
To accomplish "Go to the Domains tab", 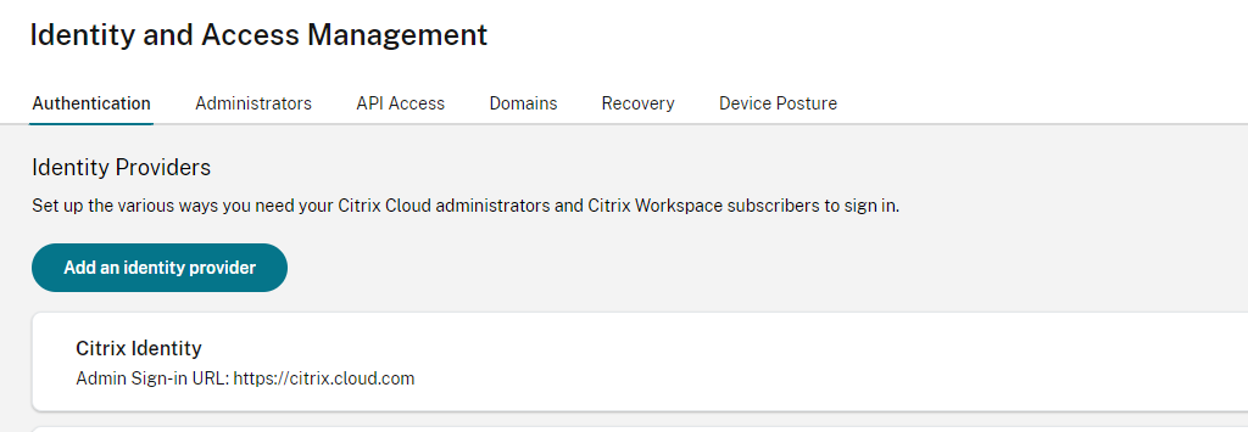I will tap(523, 103).
